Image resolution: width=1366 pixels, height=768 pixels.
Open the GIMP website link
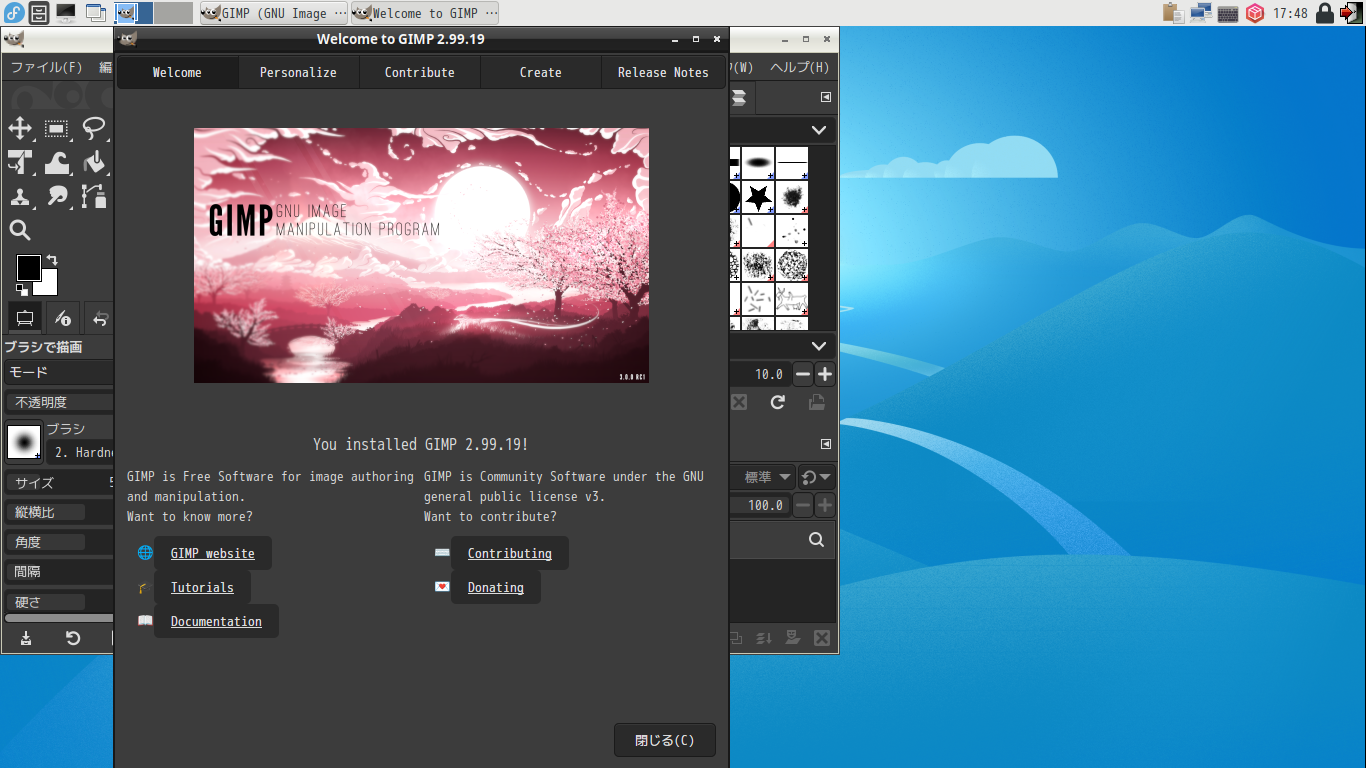tap(212, 553)
